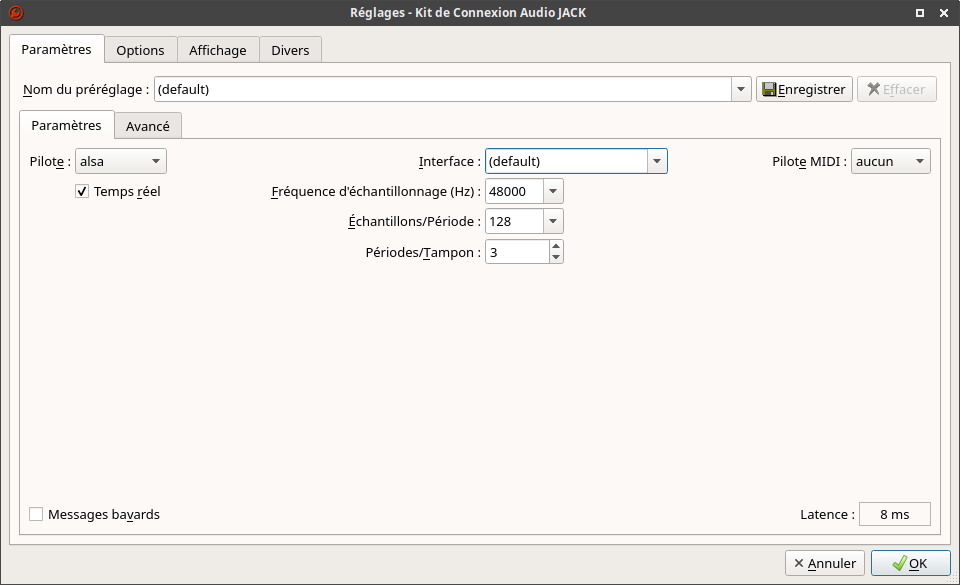Maximize the Réglages window
The height and width of the screenshot is (585, 960).
pos(920,13)
